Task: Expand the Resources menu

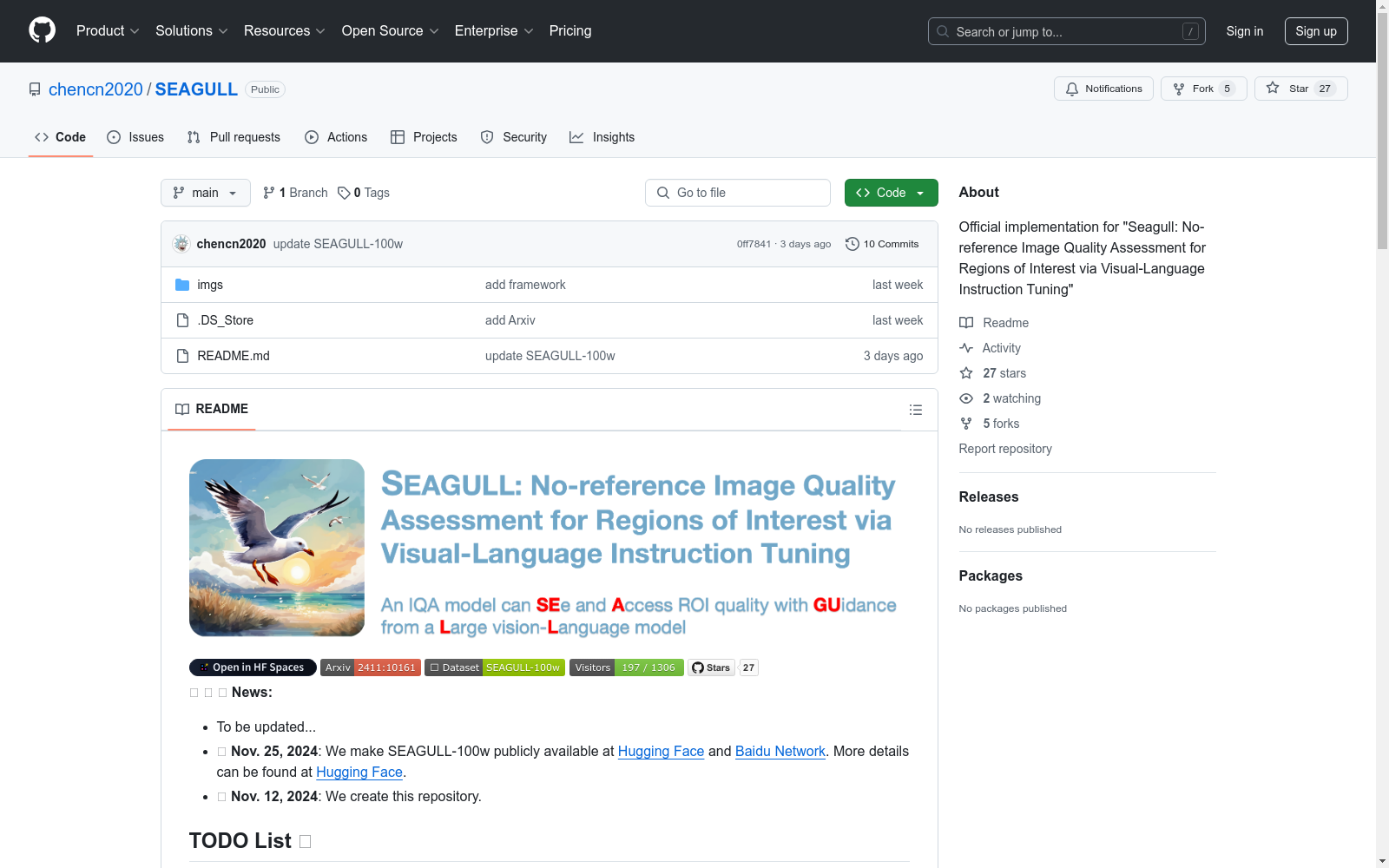Action: point(285,30)
